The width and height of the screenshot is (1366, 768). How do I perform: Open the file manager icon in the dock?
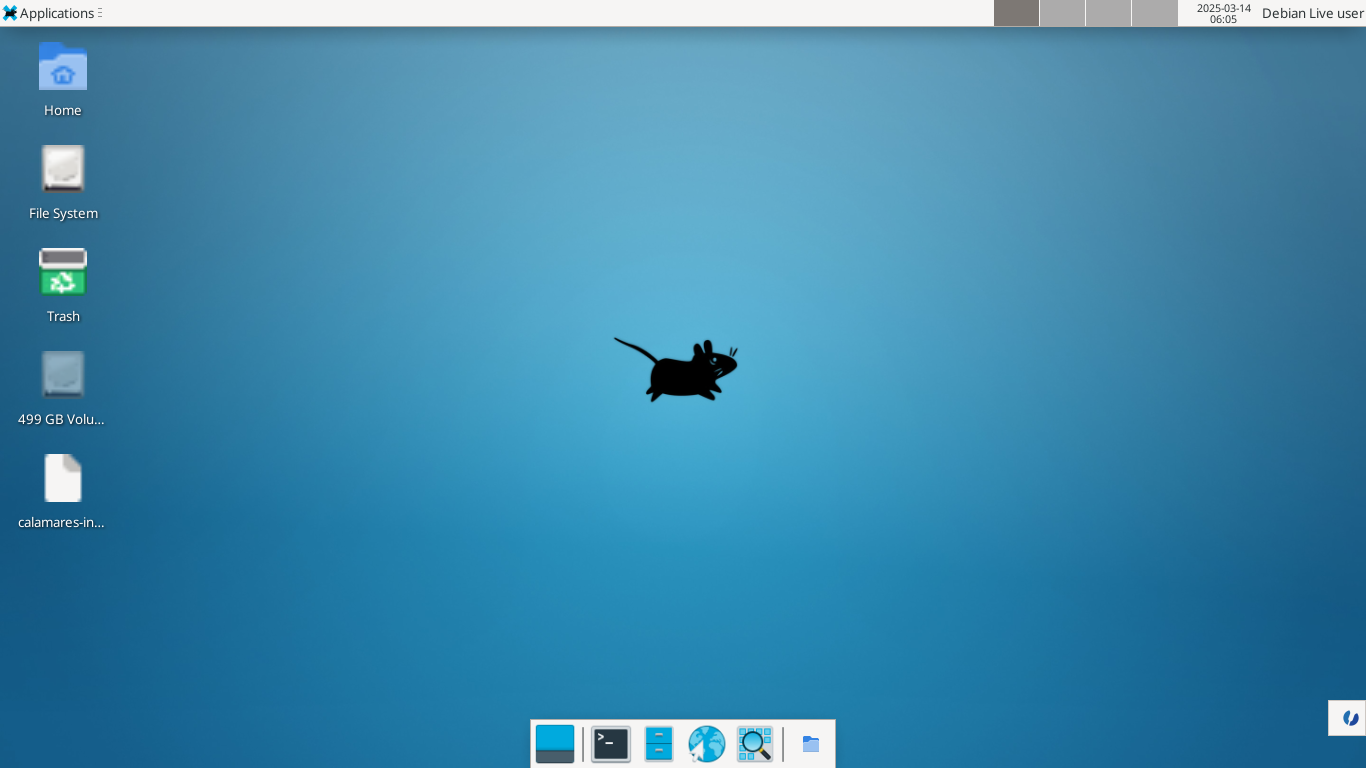coord(658,743)
